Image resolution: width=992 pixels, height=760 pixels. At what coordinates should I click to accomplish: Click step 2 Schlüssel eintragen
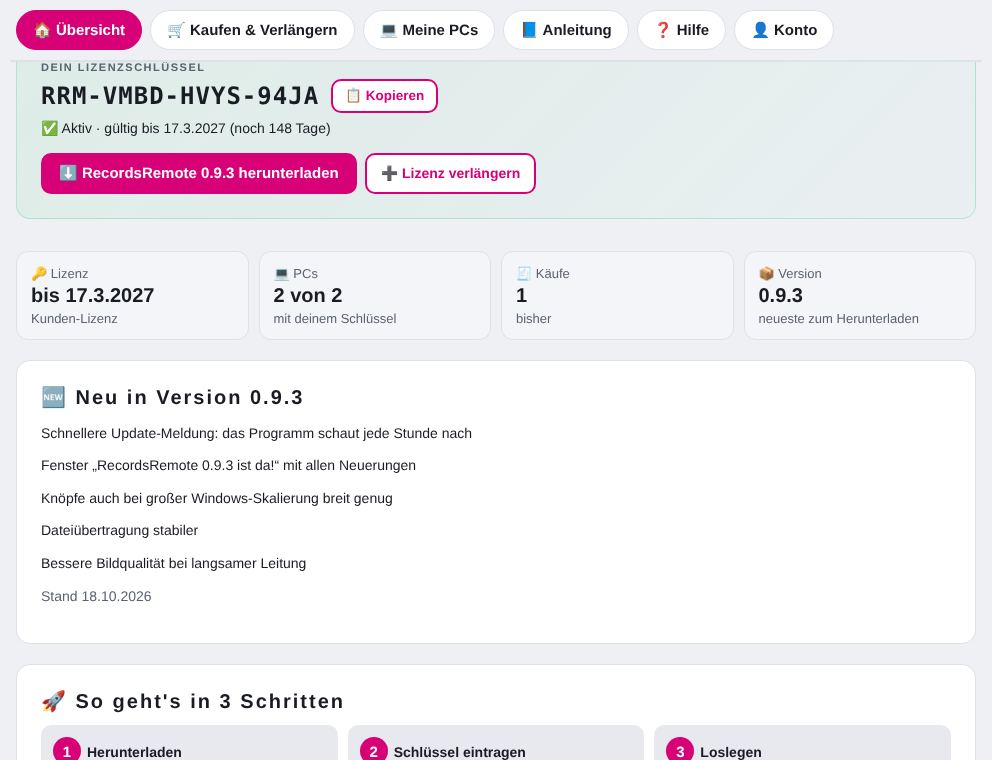[459, 752]
